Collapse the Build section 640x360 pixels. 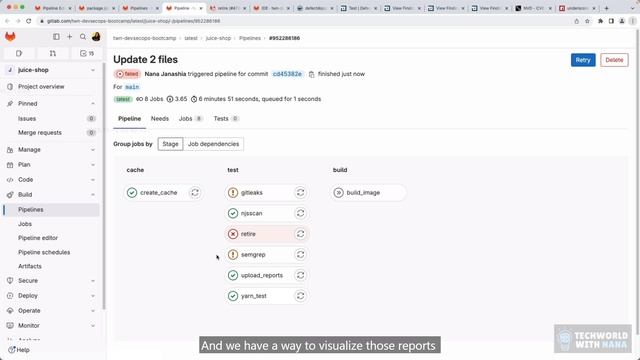(93, 195)
